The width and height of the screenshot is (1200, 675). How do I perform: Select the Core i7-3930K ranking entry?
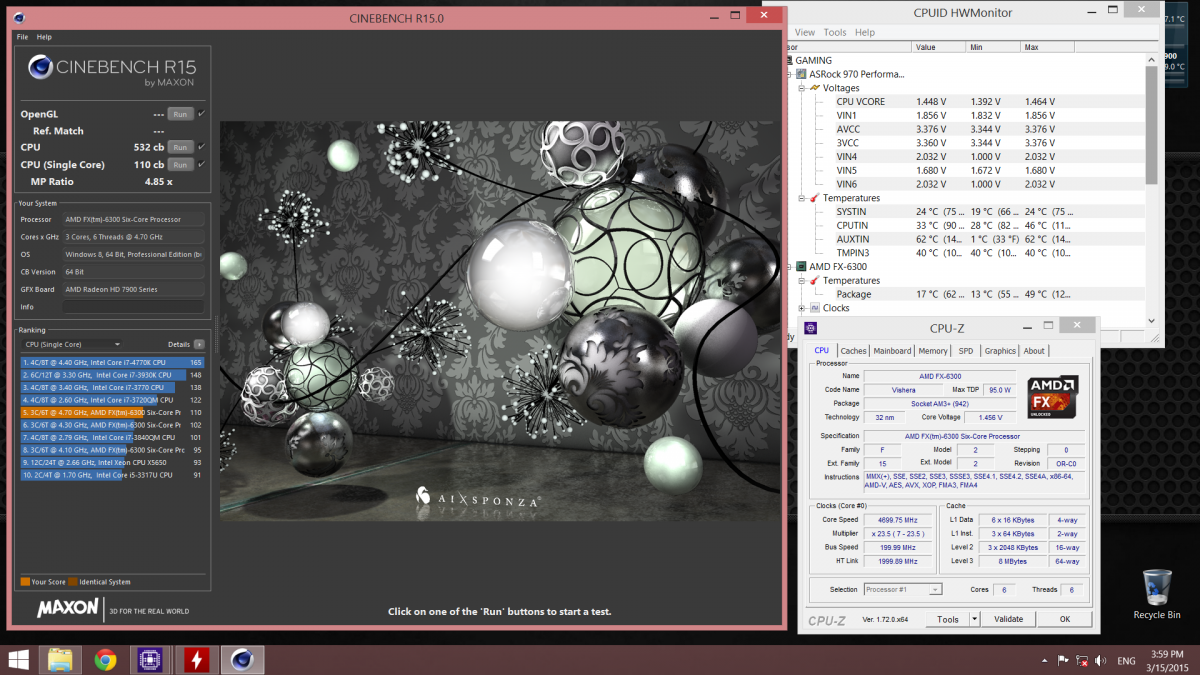coord(113,375)
